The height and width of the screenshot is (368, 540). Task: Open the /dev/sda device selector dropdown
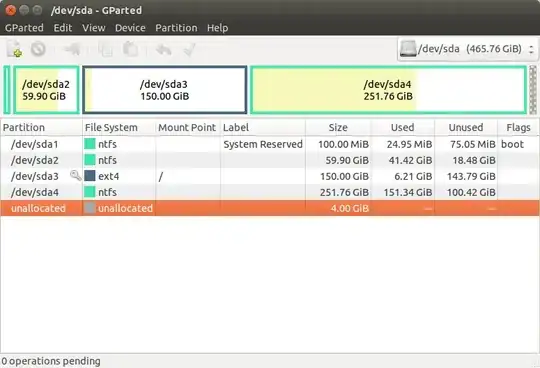[467, 49]
